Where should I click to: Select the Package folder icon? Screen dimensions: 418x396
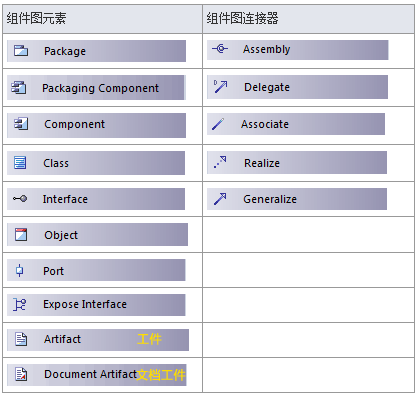pyautogui.click(x=21, y=51)
